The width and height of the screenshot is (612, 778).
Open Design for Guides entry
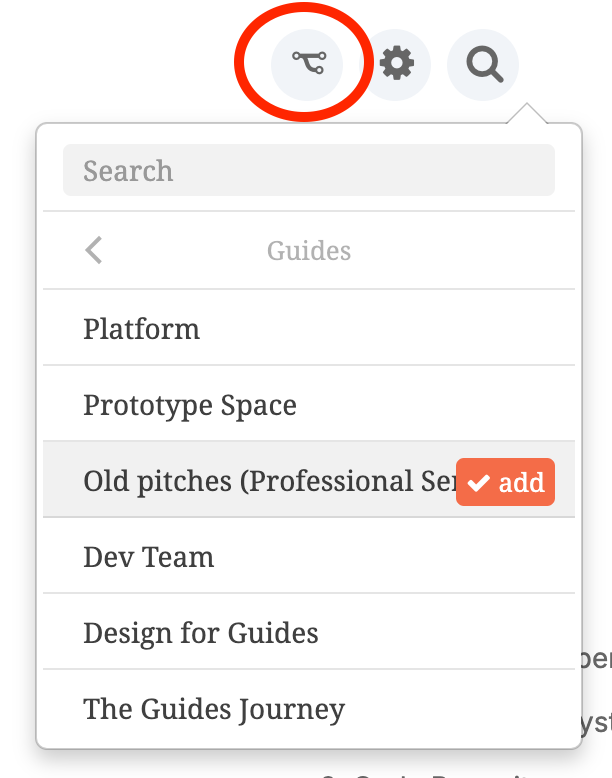coord(309,632)
